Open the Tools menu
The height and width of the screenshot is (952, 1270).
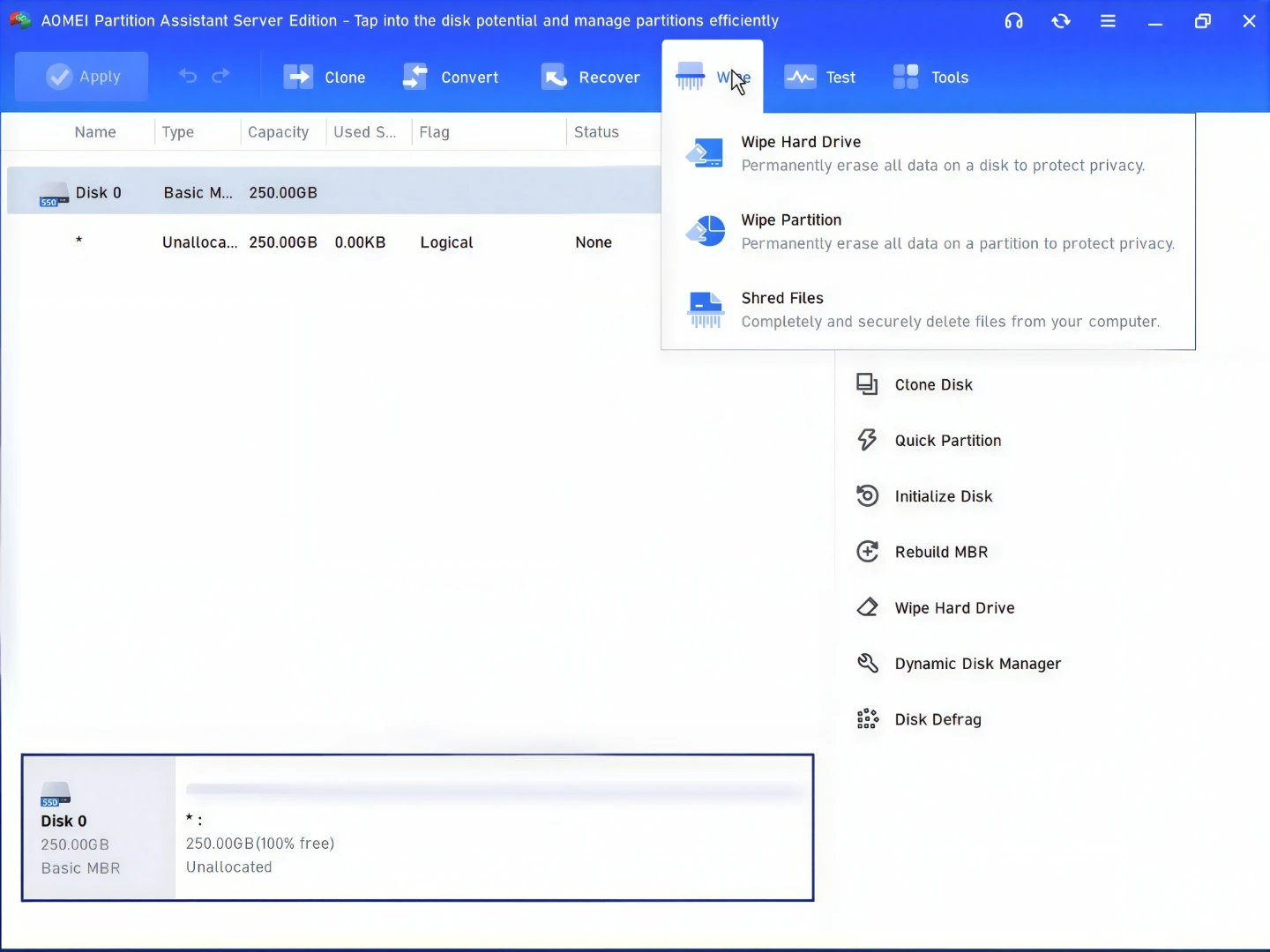[930, 78]
